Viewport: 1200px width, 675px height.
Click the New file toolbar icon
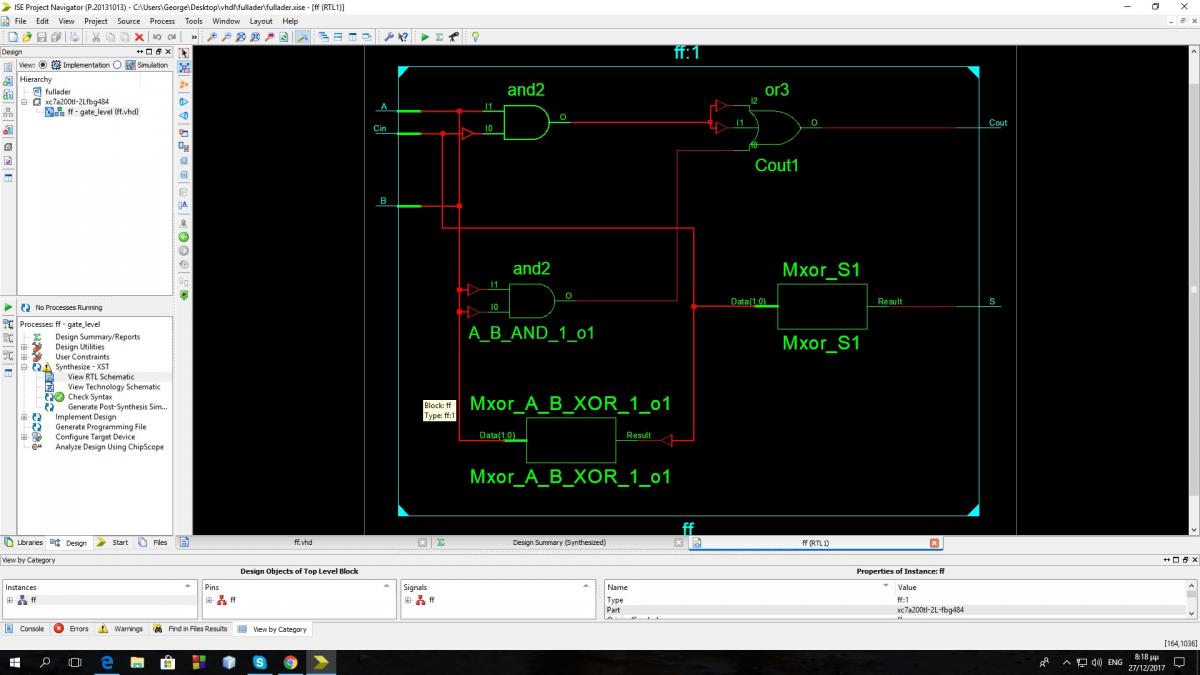pos(12,37)
